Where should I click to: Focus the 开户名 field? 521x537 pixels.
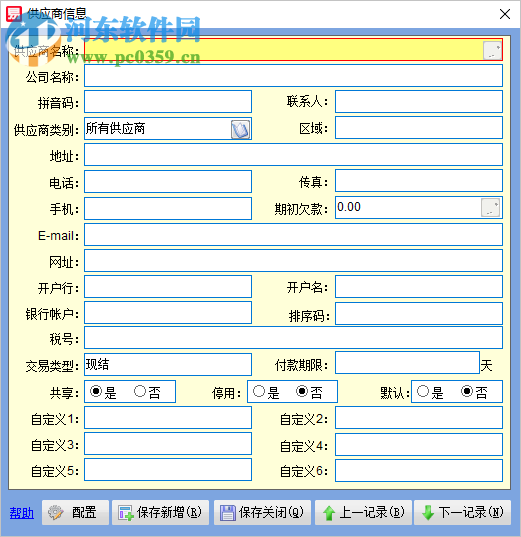(419, 287)
